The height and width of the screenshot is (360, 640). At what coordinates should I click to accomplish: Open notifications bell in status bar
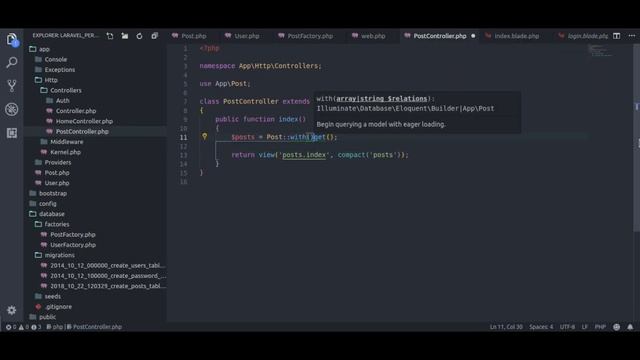tap(630, 327)
